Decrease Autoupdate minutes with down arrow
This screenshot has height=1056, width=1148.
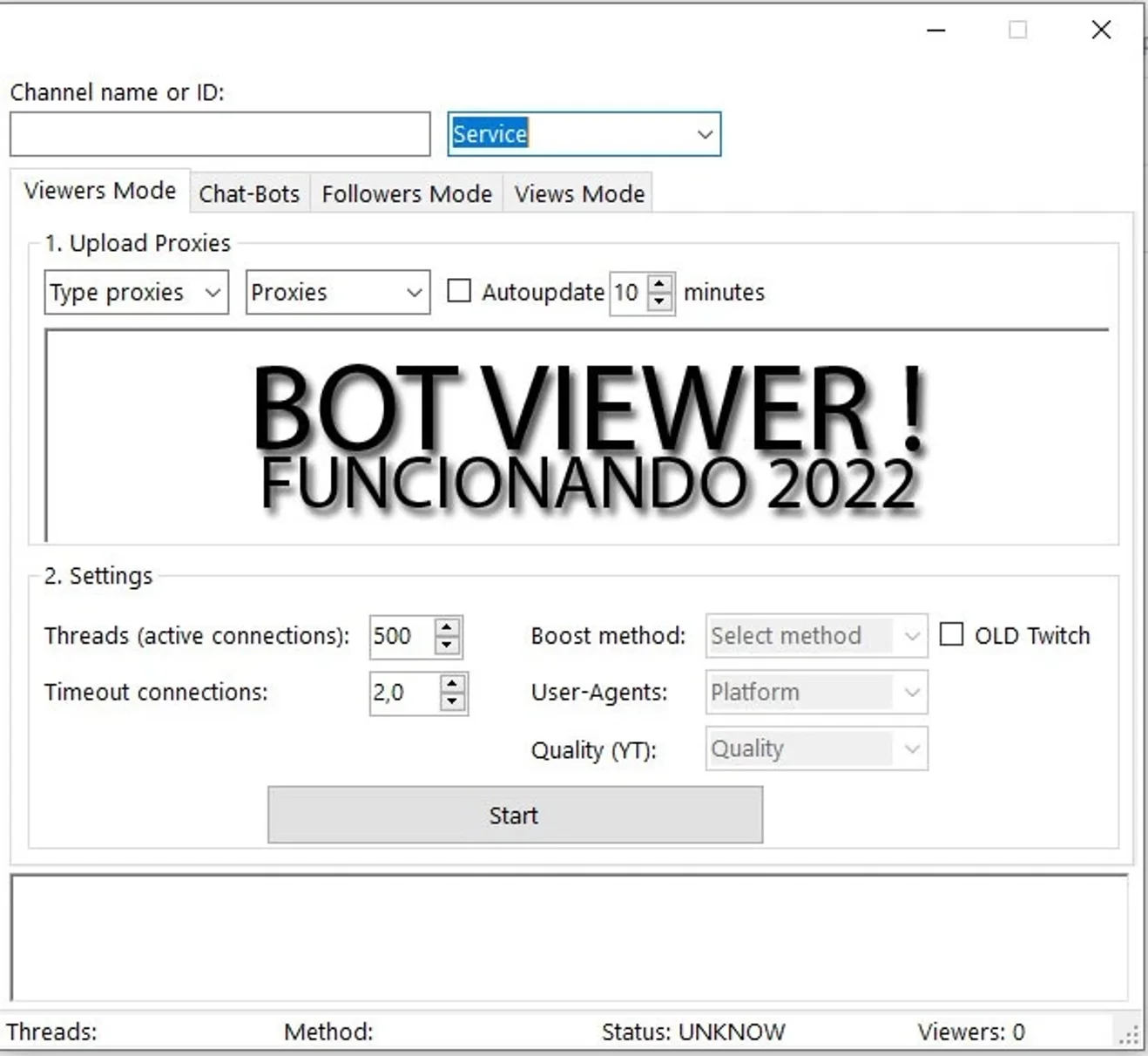660,301
